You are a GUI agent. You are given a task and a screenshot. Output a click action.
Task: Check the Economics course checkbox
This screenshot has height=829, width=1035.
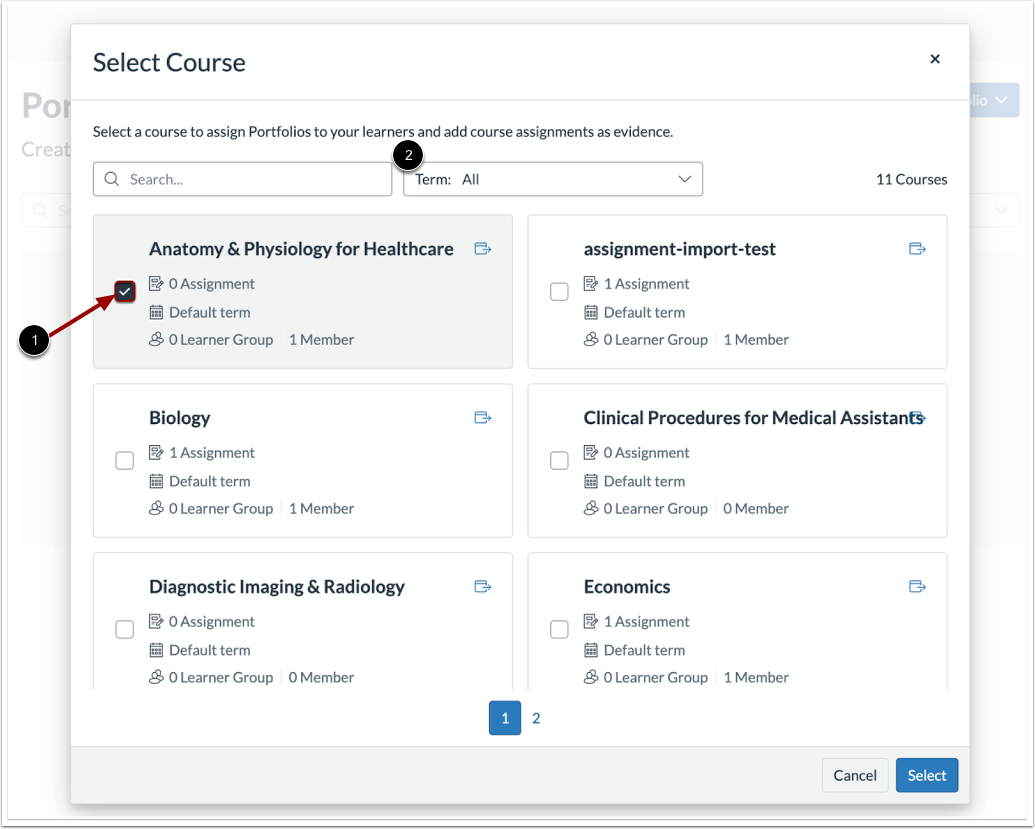(558, 629)
